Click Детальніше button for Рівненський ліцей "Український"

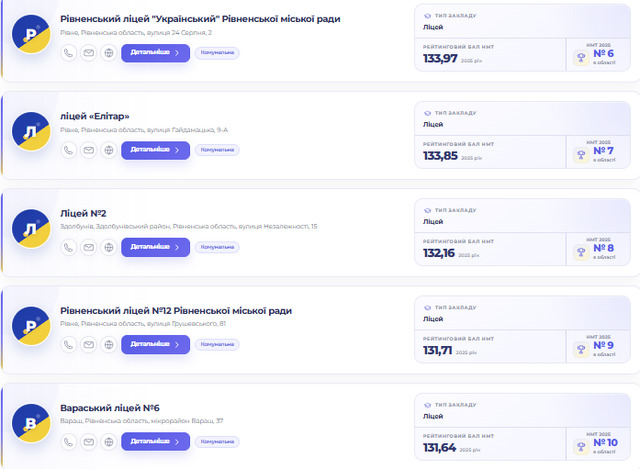[156, 53]
